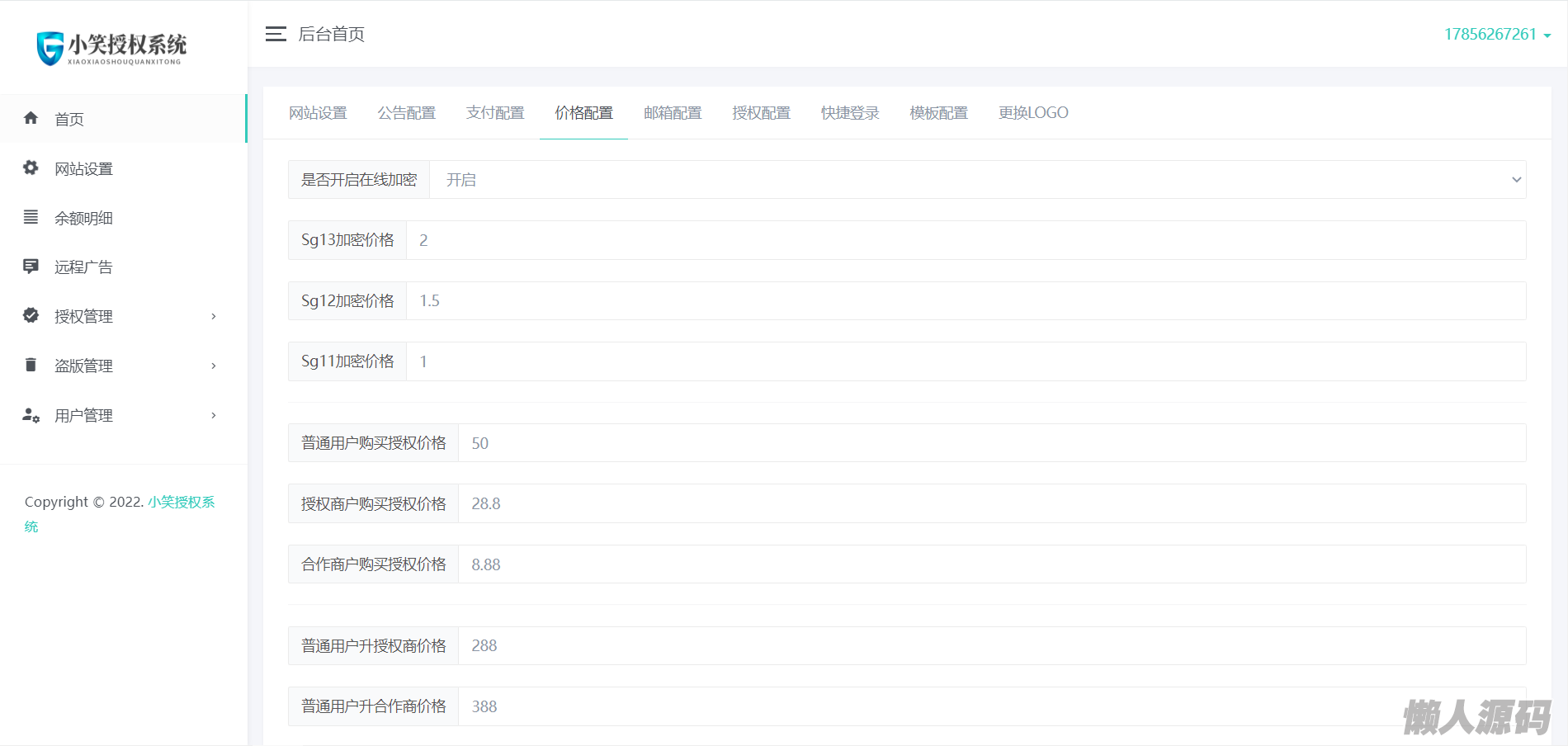Click the hamburger menu toggle icon
The width and height of the screenshot is (1568, 746).
click(276, 34)
